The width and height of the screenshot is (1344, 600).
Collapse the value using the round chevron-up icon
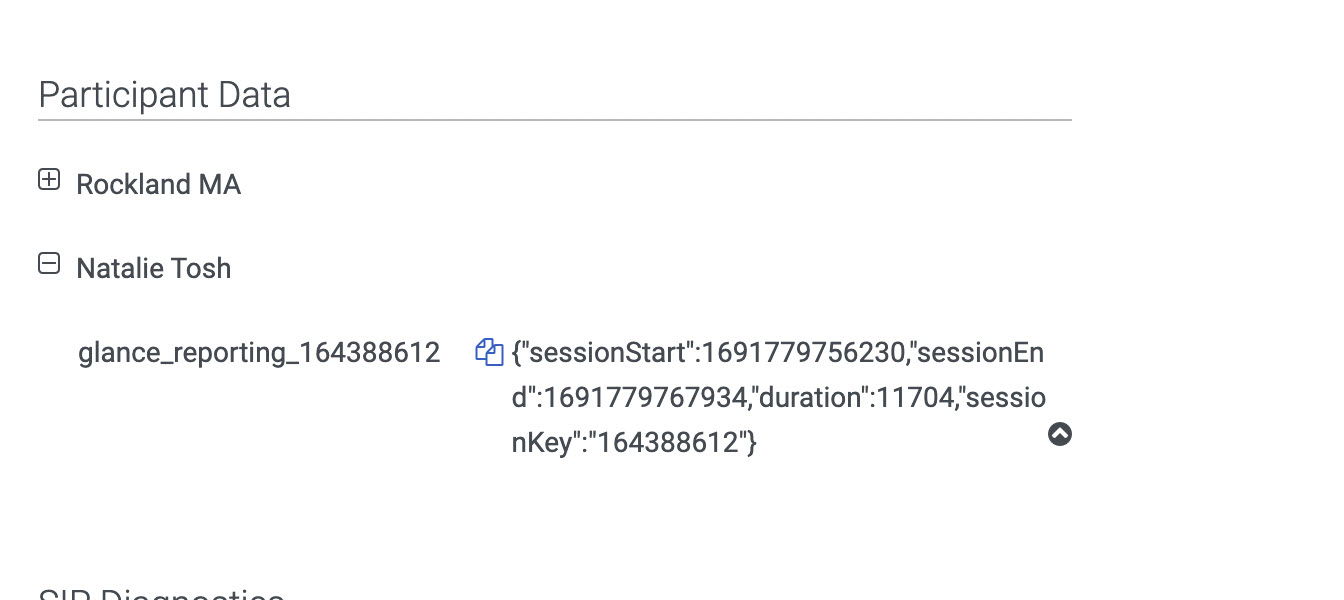(1060, 434)
